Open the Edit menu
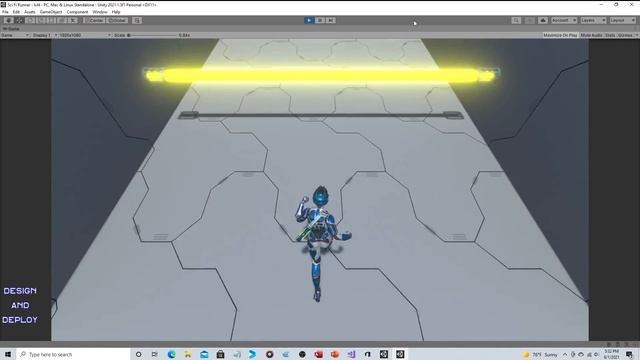 (16, 12)
